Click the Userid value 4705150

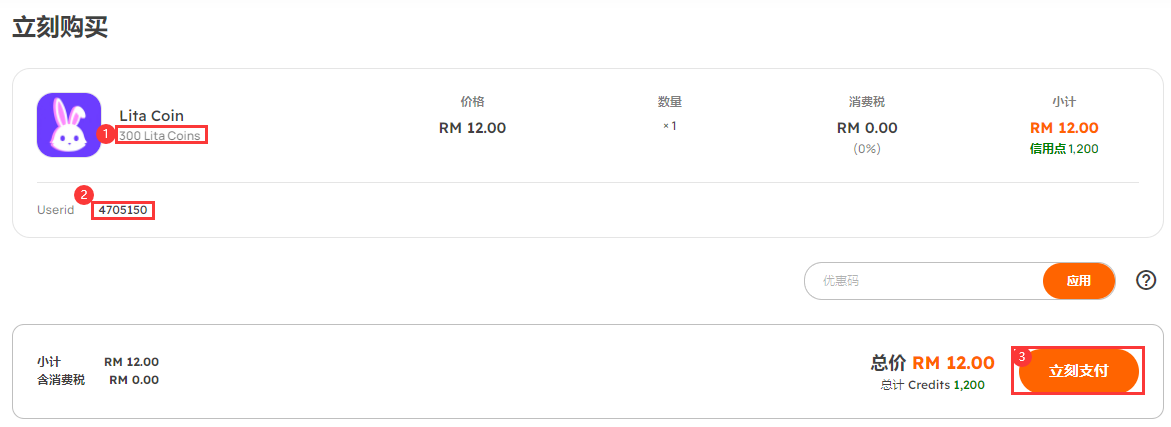click(123, 211)
